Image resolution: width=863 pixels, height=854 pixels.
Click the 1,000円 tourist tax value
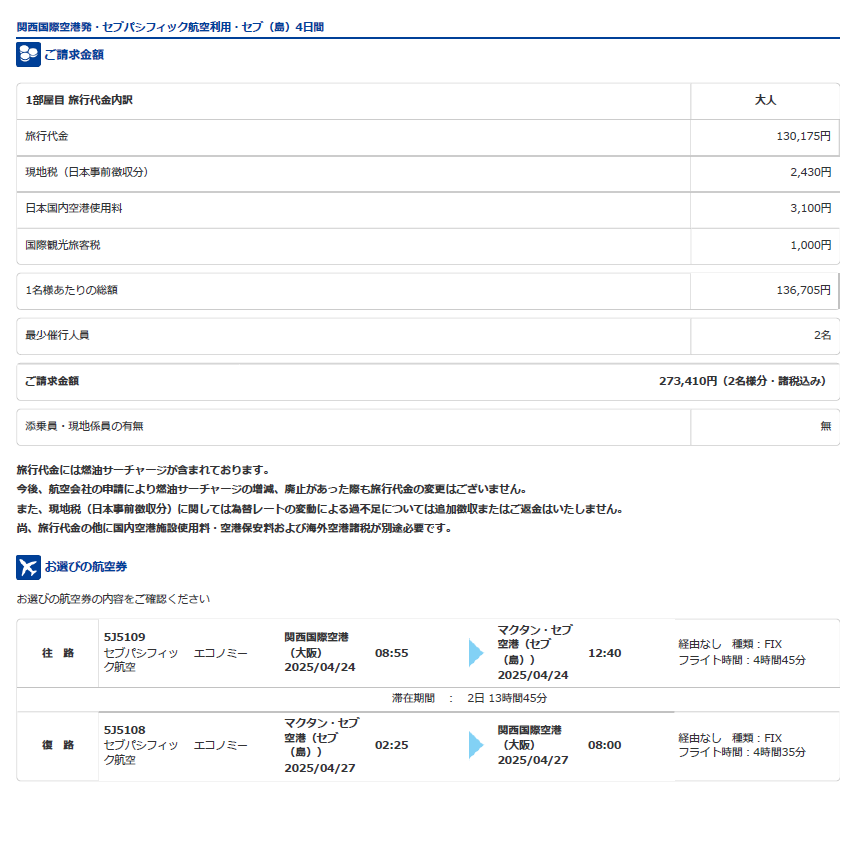(x=811, y=245)
